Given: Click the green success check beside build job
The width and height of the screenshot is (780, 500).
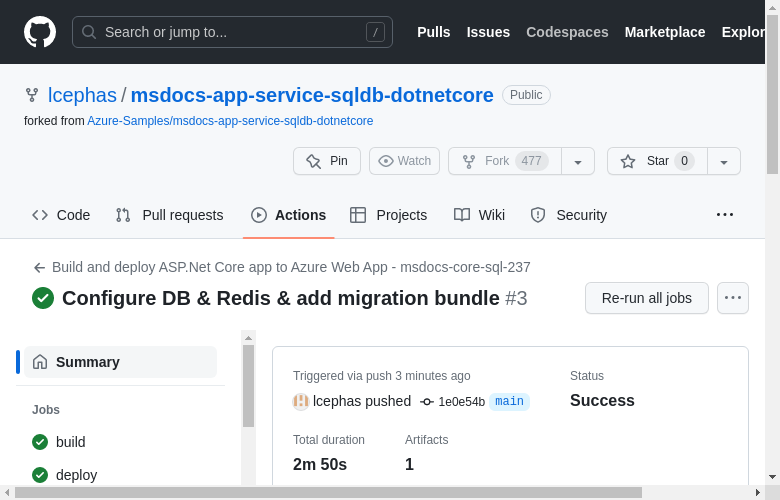Looking at the screenshot, I should pos(40,442).
